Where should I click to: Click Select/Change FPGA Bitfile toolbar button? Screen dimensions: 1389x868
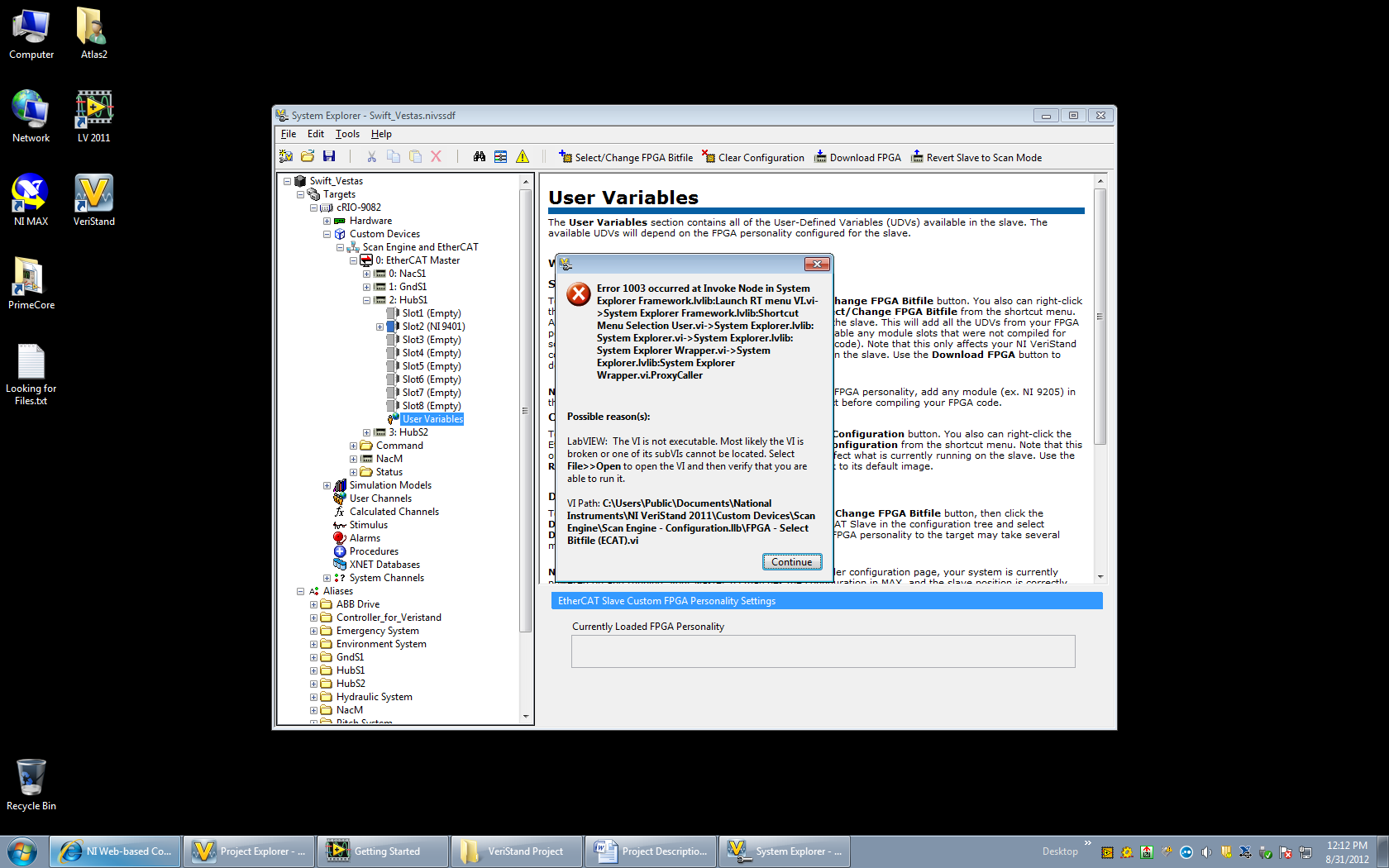tap(626, 157)
